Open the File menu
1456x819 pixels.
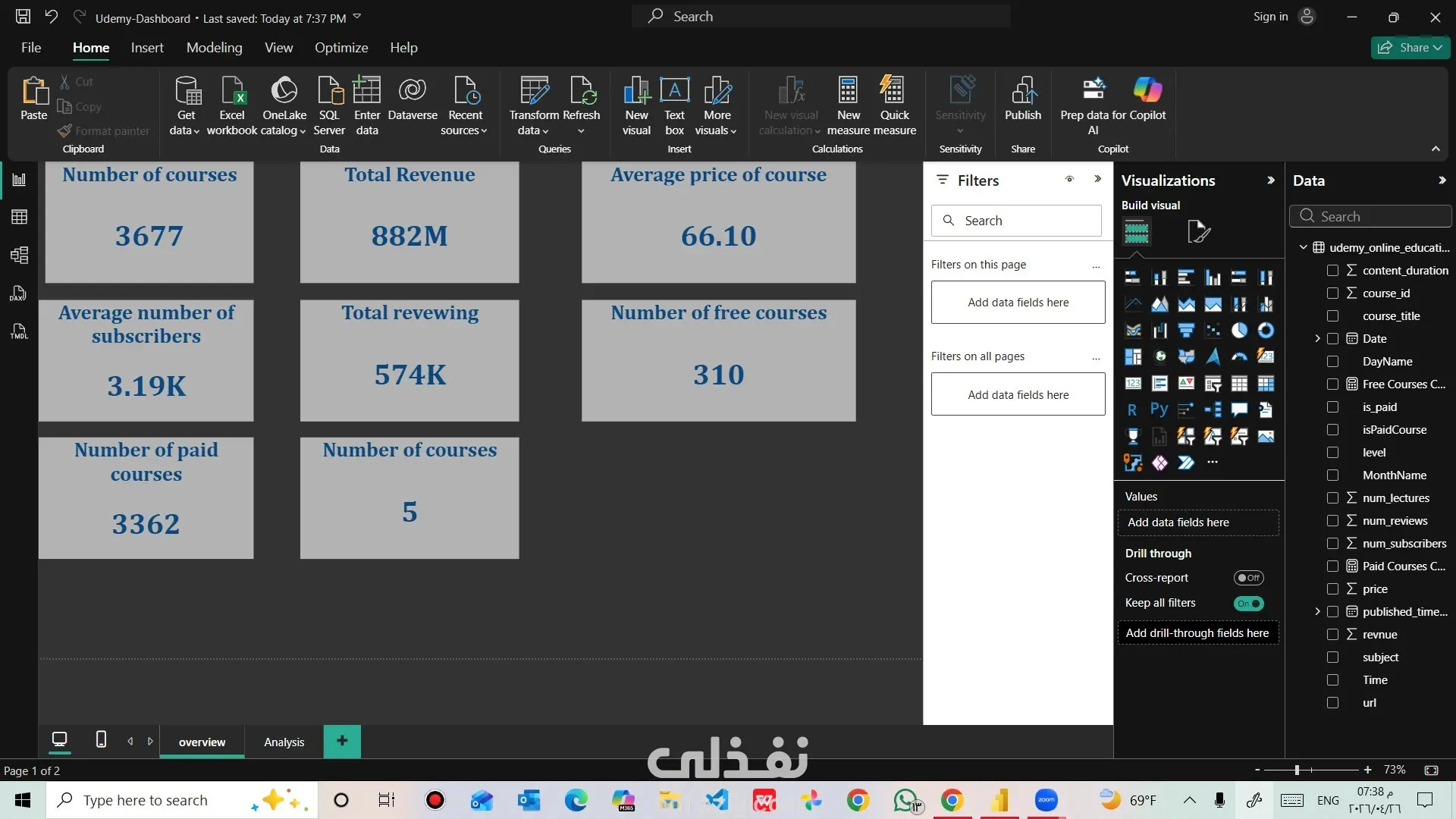click(31, 48)
